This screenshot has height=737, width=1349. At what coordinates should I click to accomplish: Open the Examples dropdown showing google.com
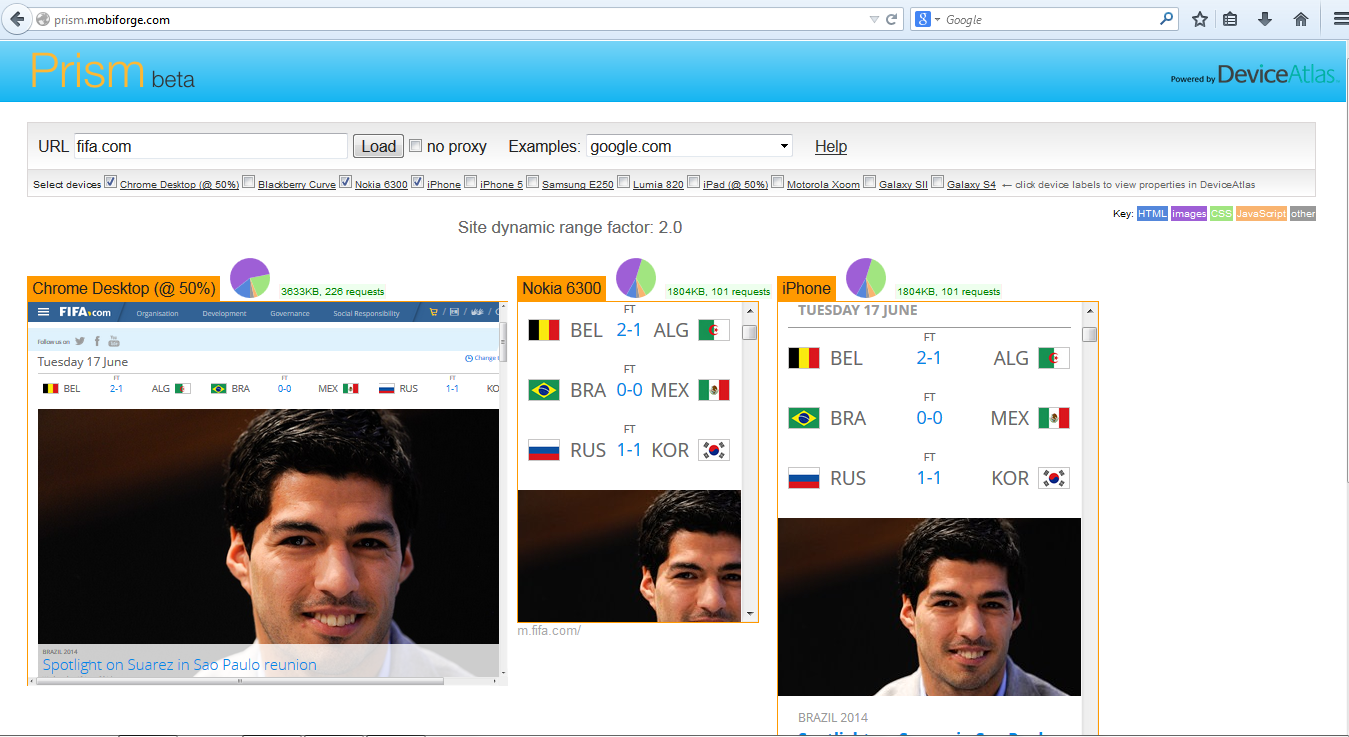pos(689,146)
